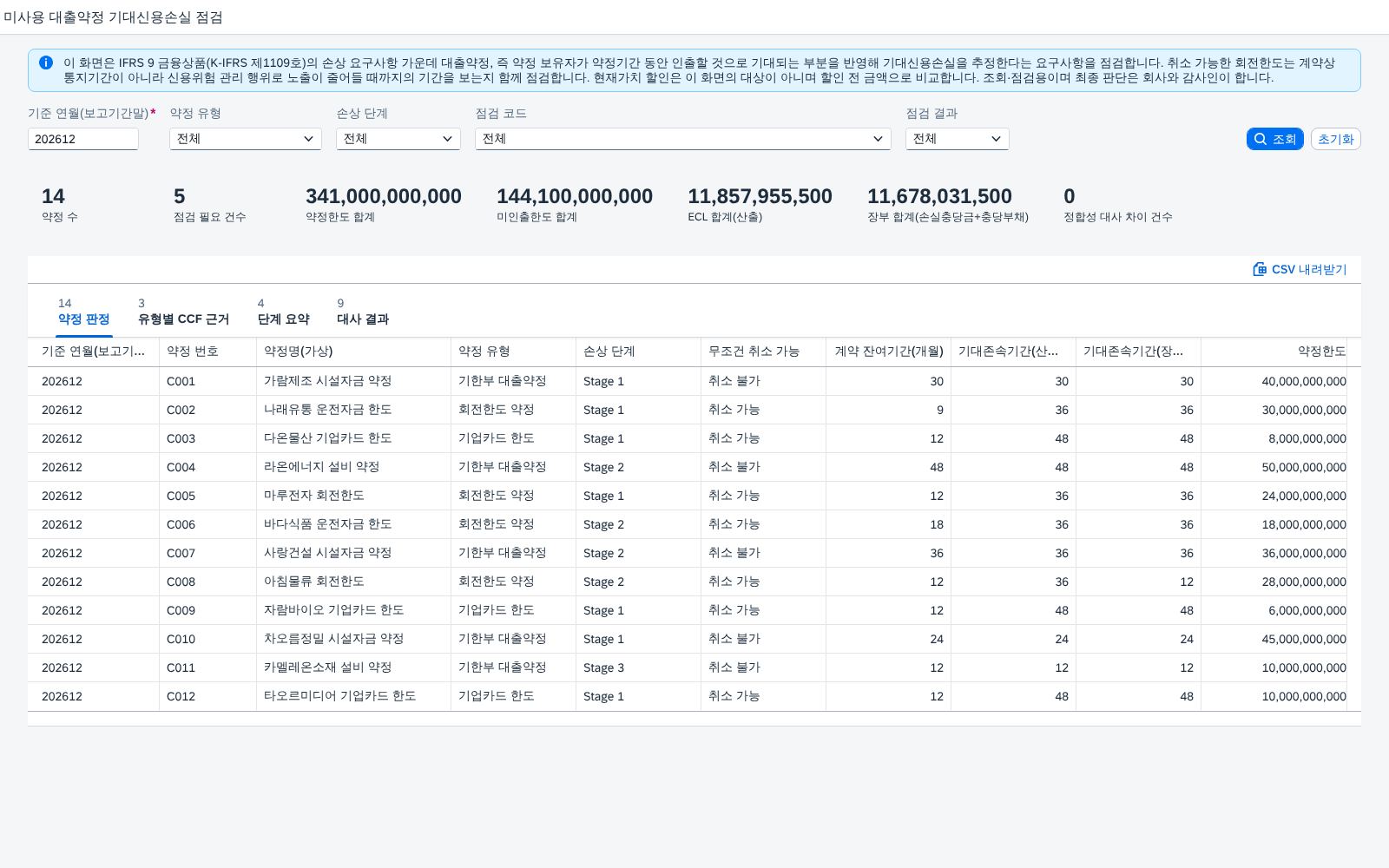Viewport: 1389px width, 868px height.
Task: Select 자람바이오 기업카드 한도 cell
Action: point(354,610)
